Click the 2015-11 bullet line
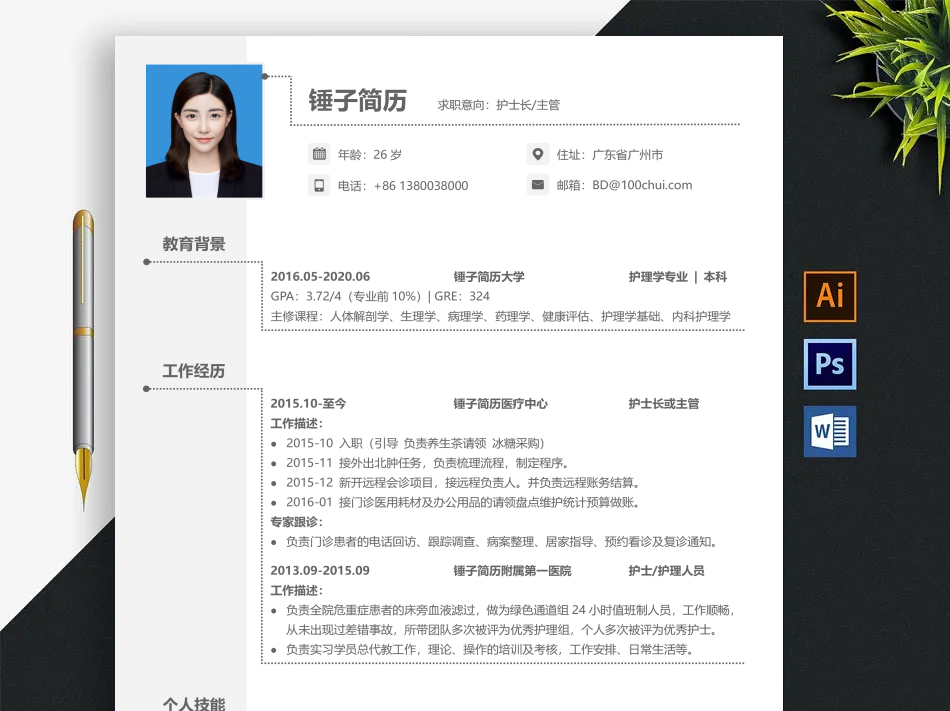The image size is (950, 711). (x=428, y=463)
